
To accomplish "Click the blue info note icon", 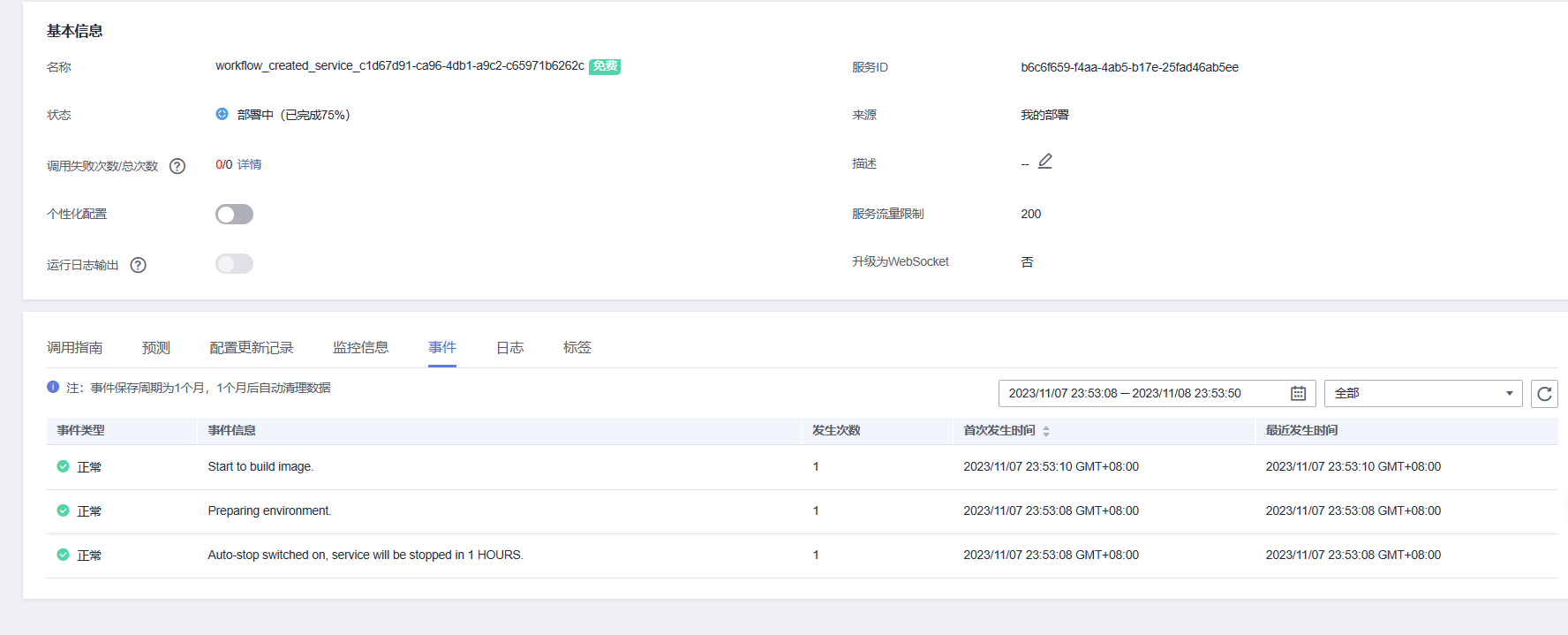I will pos(53,387).
